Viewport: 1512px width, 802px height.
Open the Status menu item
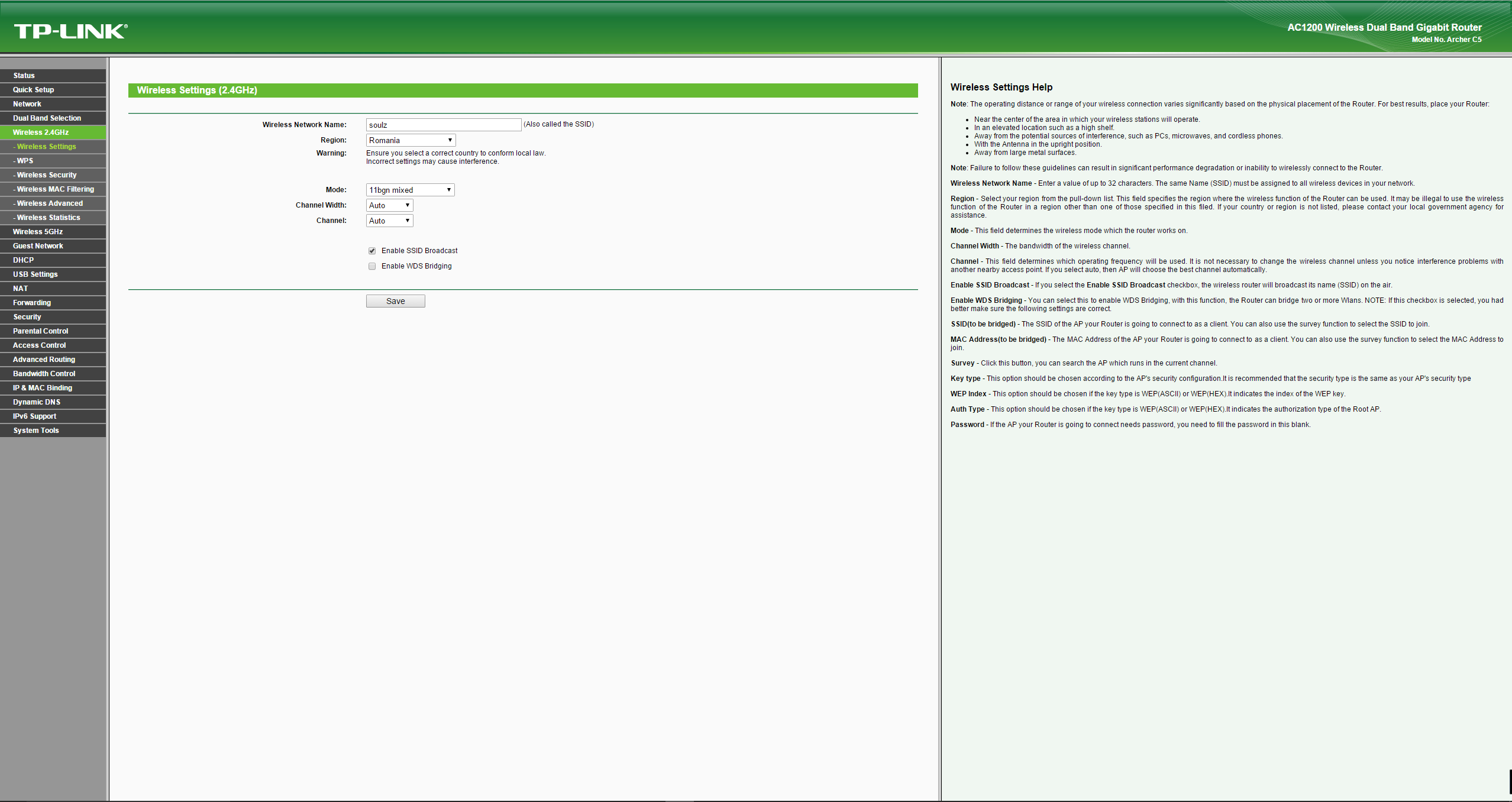pos(24,76)
